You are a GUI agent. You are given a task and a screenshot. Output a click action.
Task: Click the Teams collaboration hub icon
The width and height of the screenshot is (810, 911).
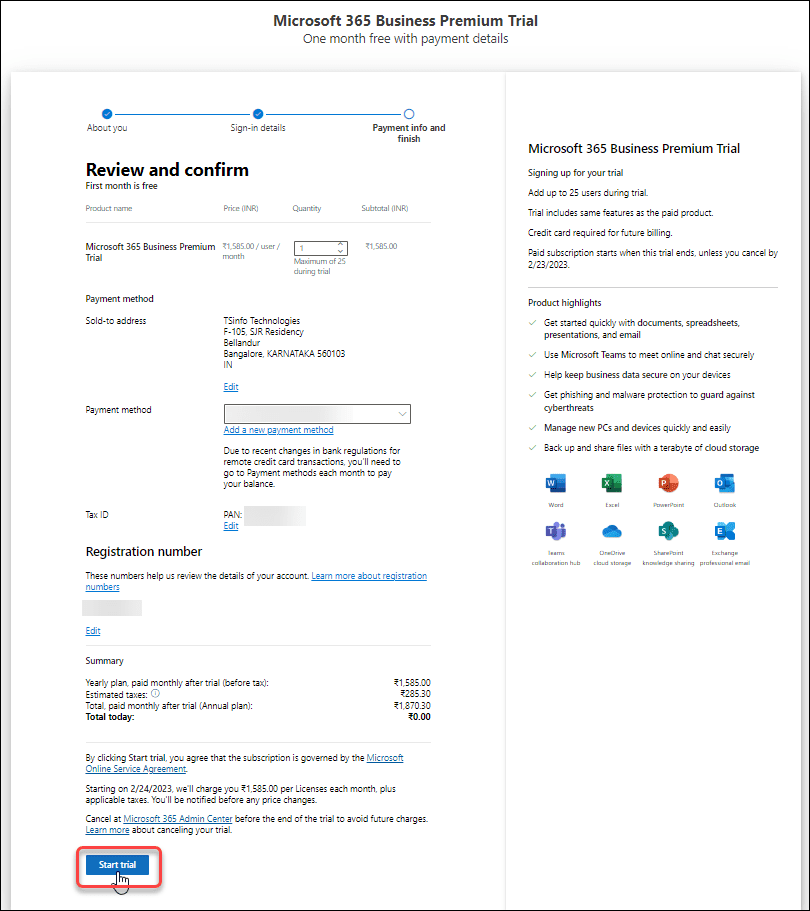point(555,531)
